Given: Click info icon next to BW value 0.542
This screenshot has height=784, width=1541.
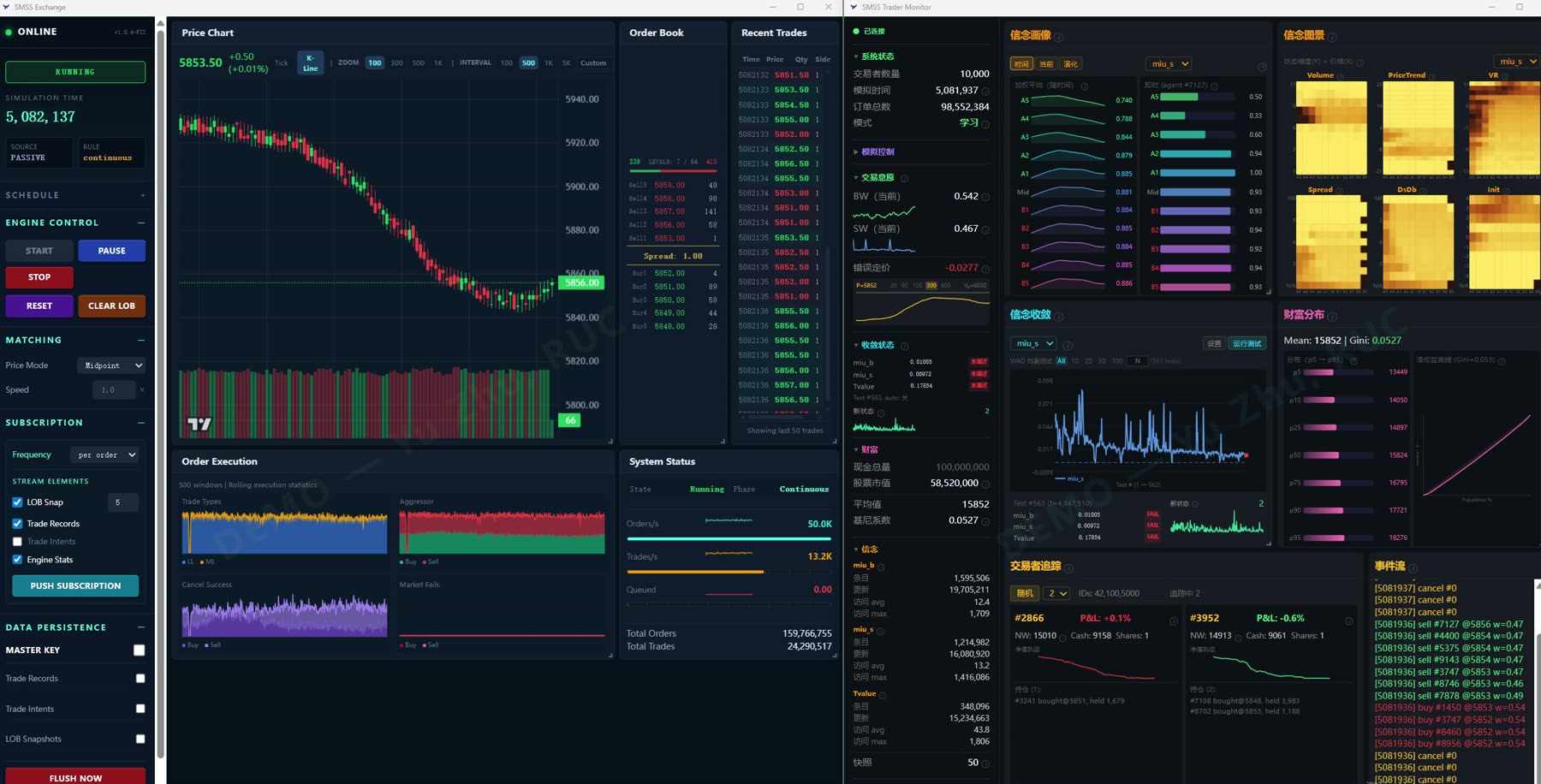Looking at the screenshot, I should (x=985, y=197).
